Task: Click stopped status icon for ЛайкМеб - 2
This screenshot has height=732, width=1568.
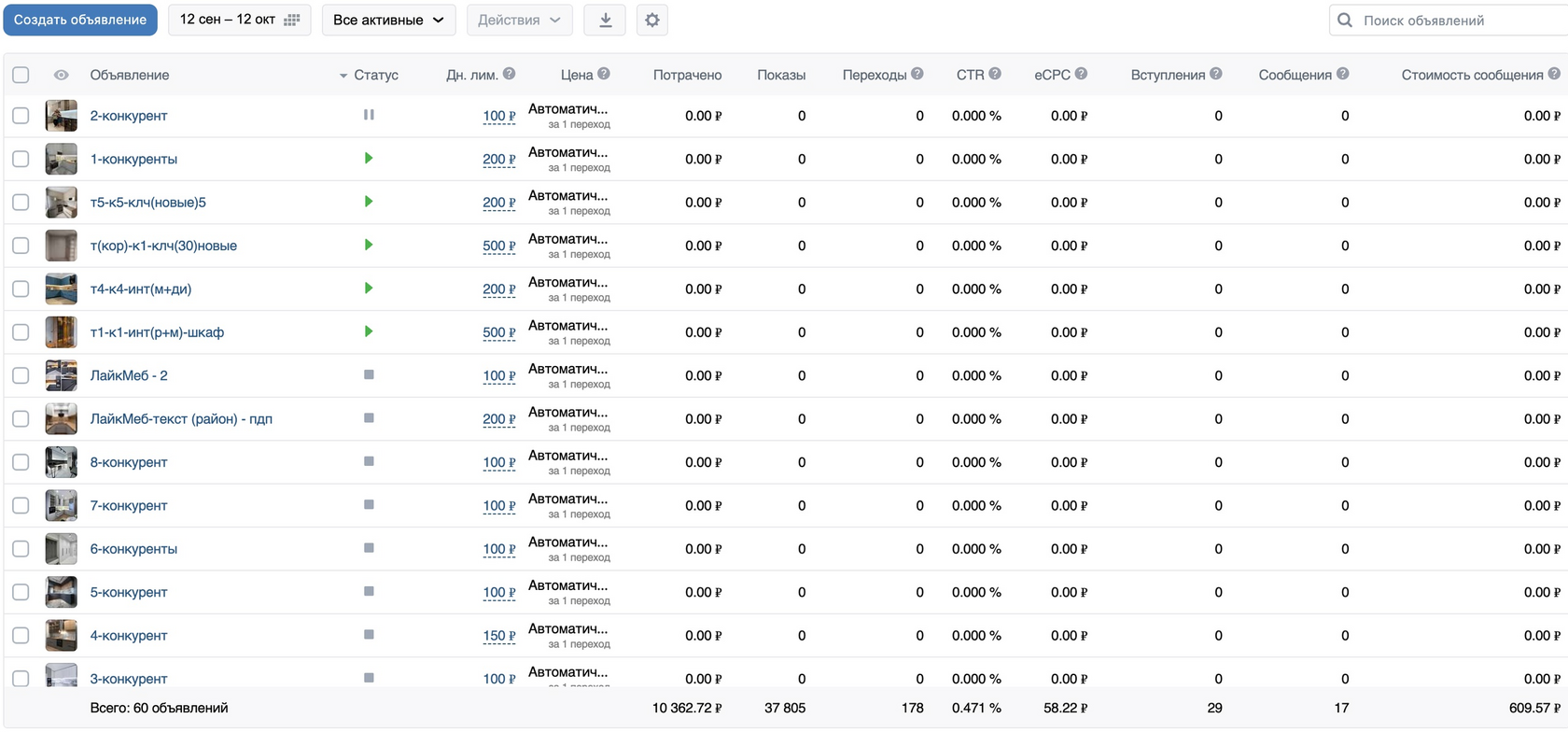Action: [369, 374]
